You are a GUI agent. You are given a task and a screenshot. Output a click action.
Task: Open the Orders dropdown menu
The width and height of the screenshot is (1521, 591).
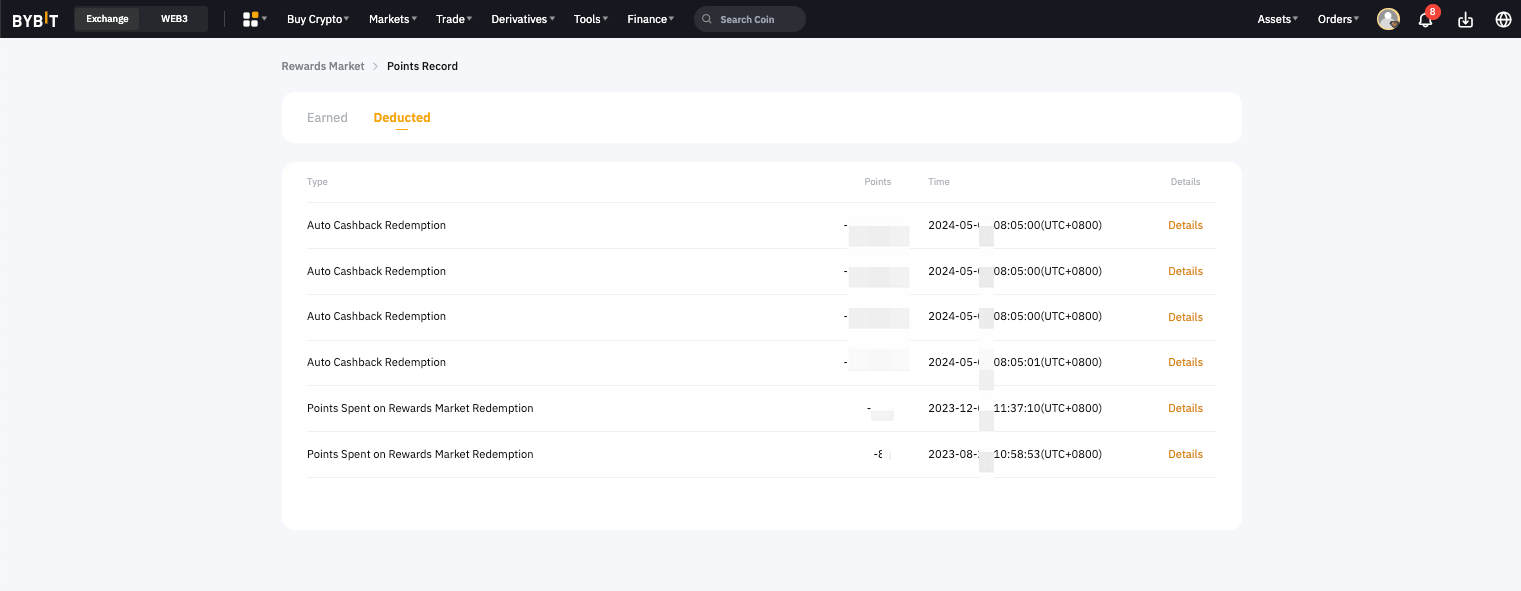1338,19
